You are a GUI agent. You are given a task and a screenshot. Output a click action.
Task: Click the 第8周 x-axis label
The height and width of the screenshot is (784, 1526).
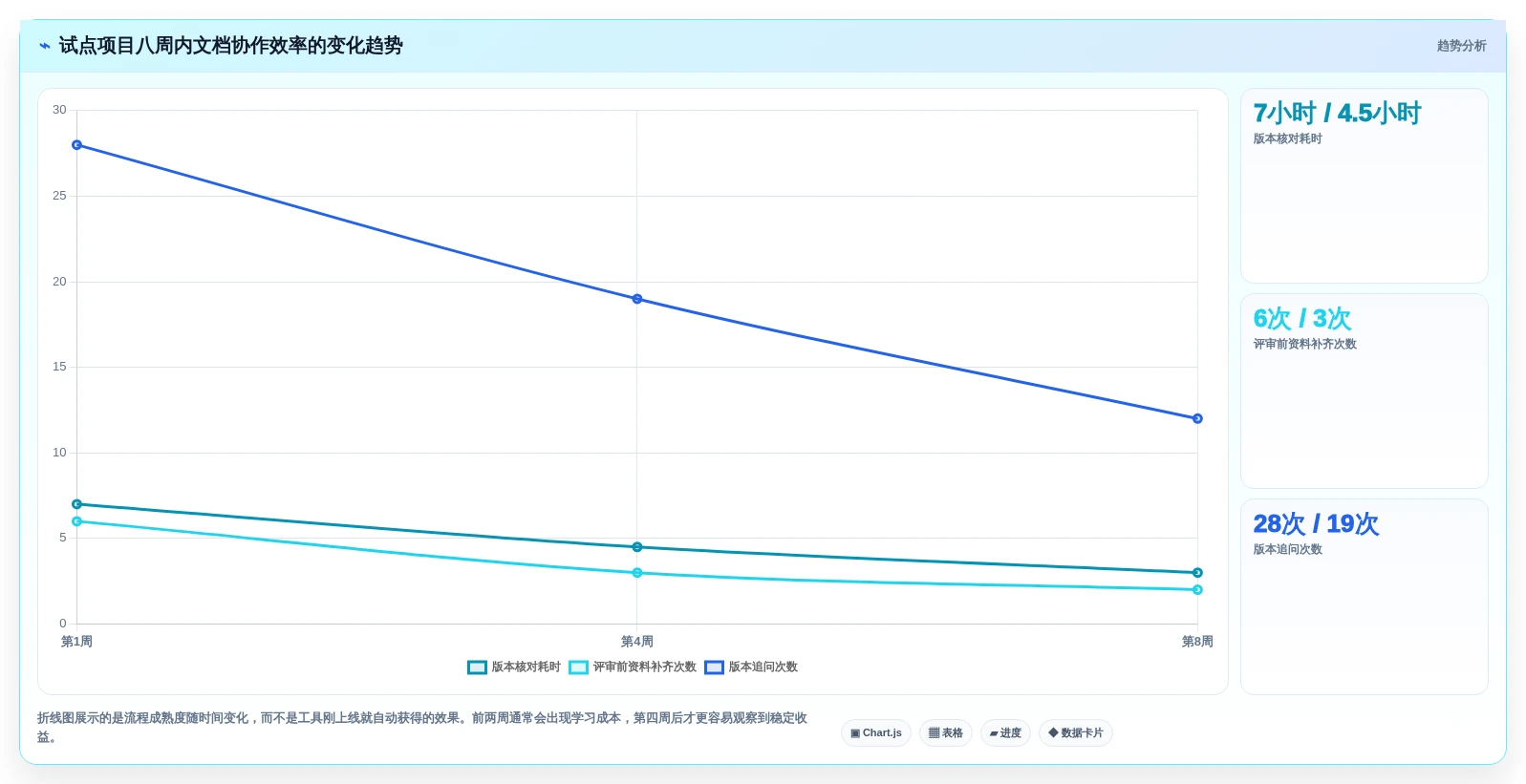pos(1197,642)
